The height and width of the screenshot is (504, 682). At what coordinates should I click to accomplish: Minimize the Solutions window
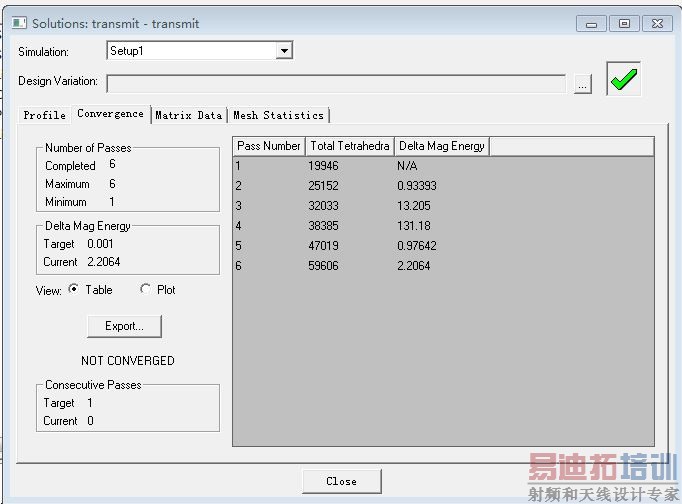pyautogui.click(x=591, y=23)
